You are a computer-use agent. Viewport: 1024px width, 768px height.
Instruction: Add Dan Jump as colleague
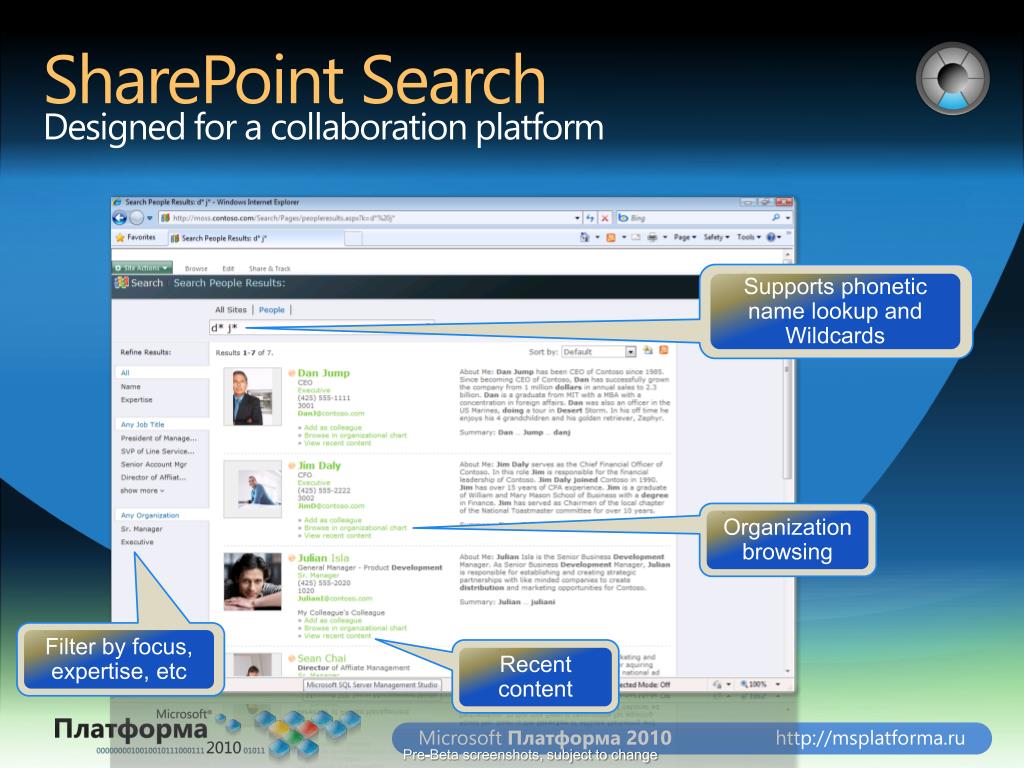332,428
